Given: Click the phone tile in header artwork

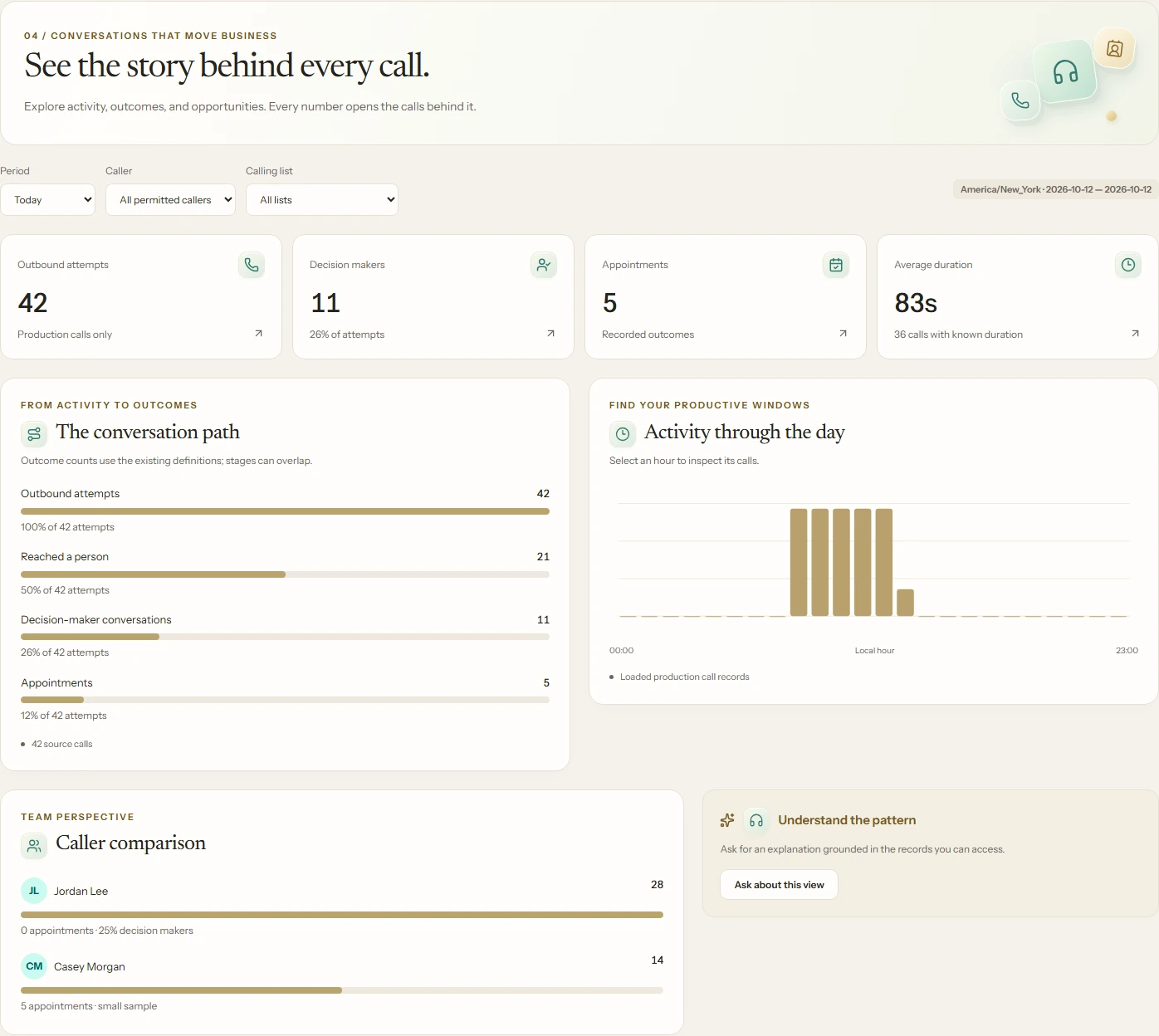Looking at the screenshot, I should click(x=1020, y=100).
